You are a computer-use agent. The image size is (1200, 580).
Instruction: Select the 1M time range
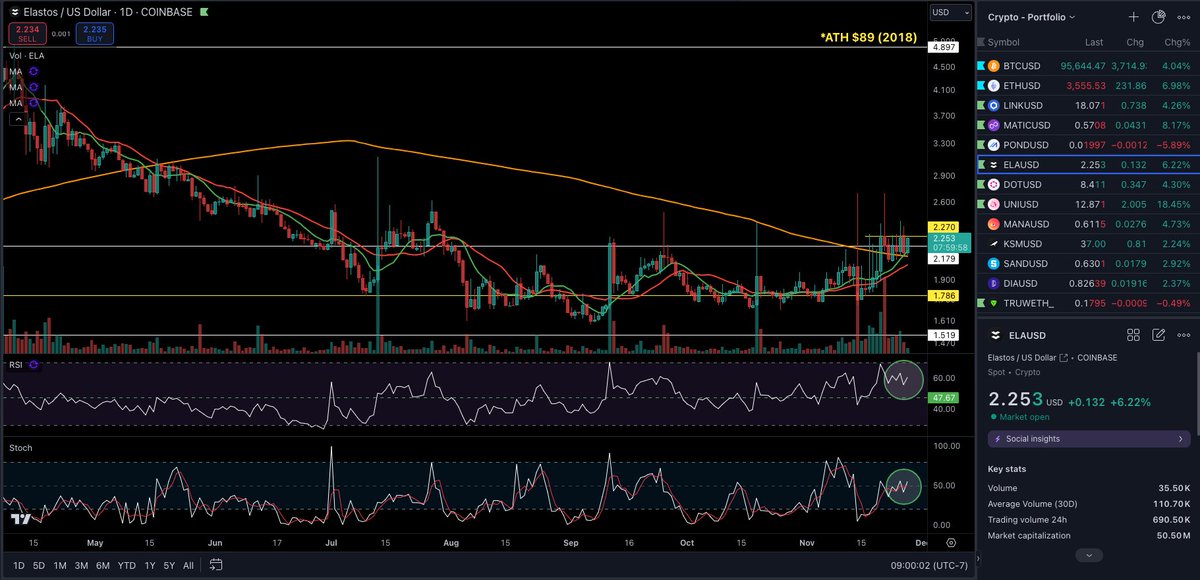click(62, 566)
